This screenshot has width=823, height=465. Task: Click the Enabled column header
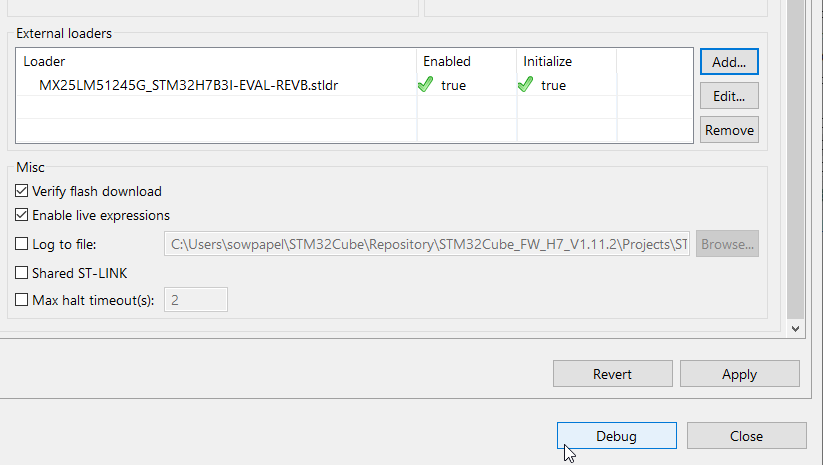click(467, 61)
